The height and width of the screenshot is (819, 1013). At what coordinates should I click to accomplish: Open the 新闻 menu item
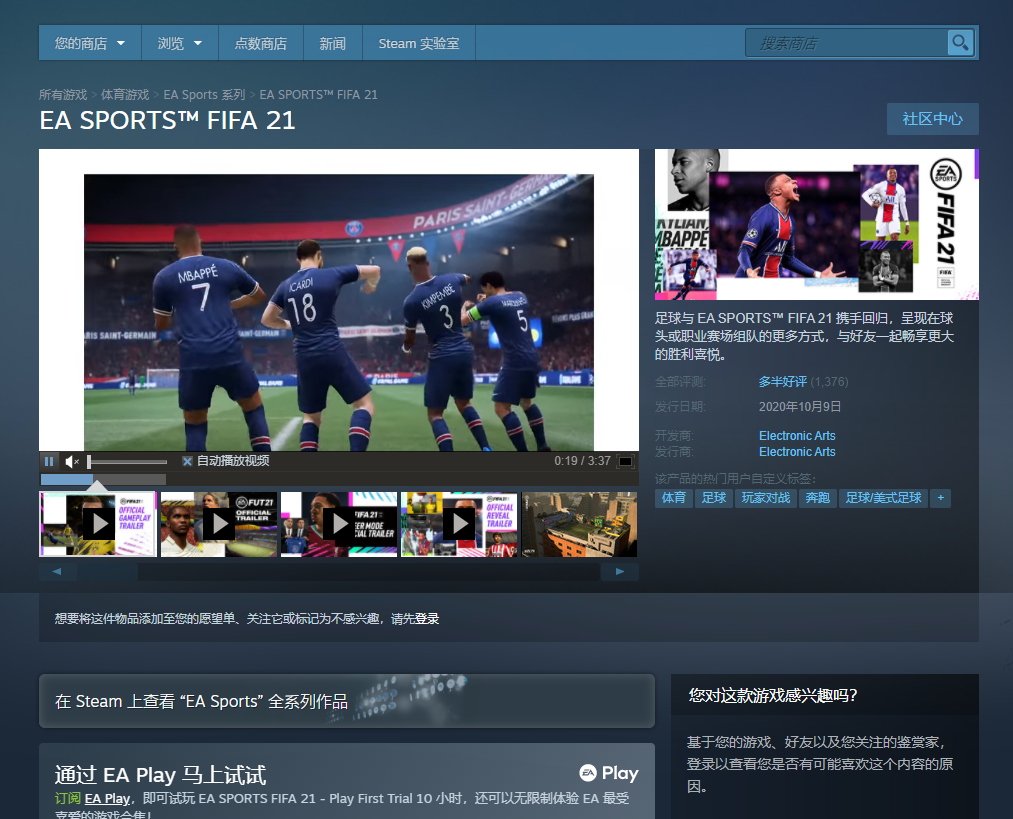333,43
